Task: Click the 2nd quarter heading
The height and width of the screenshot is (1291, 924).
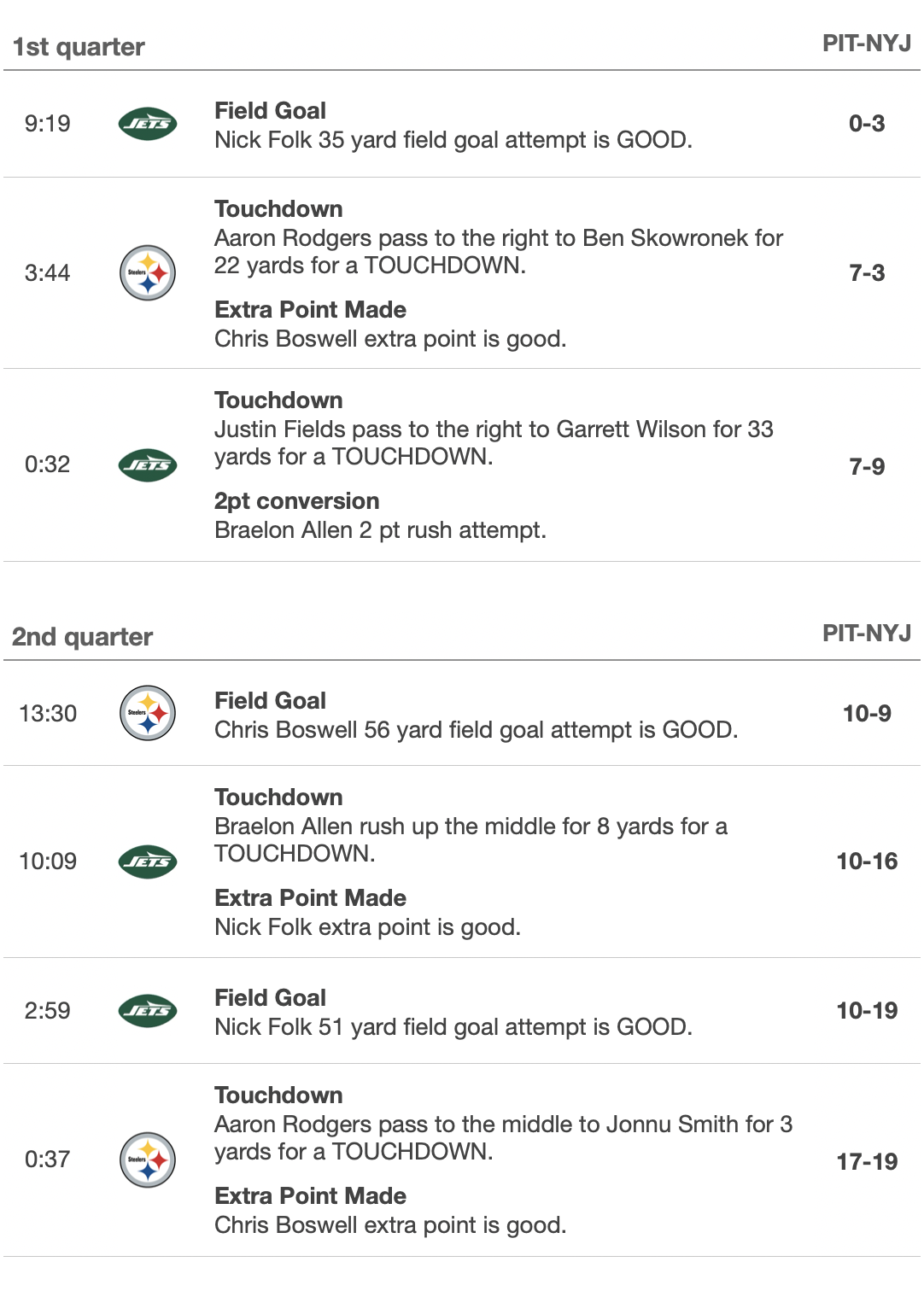Action: click(x=83, y=637)
